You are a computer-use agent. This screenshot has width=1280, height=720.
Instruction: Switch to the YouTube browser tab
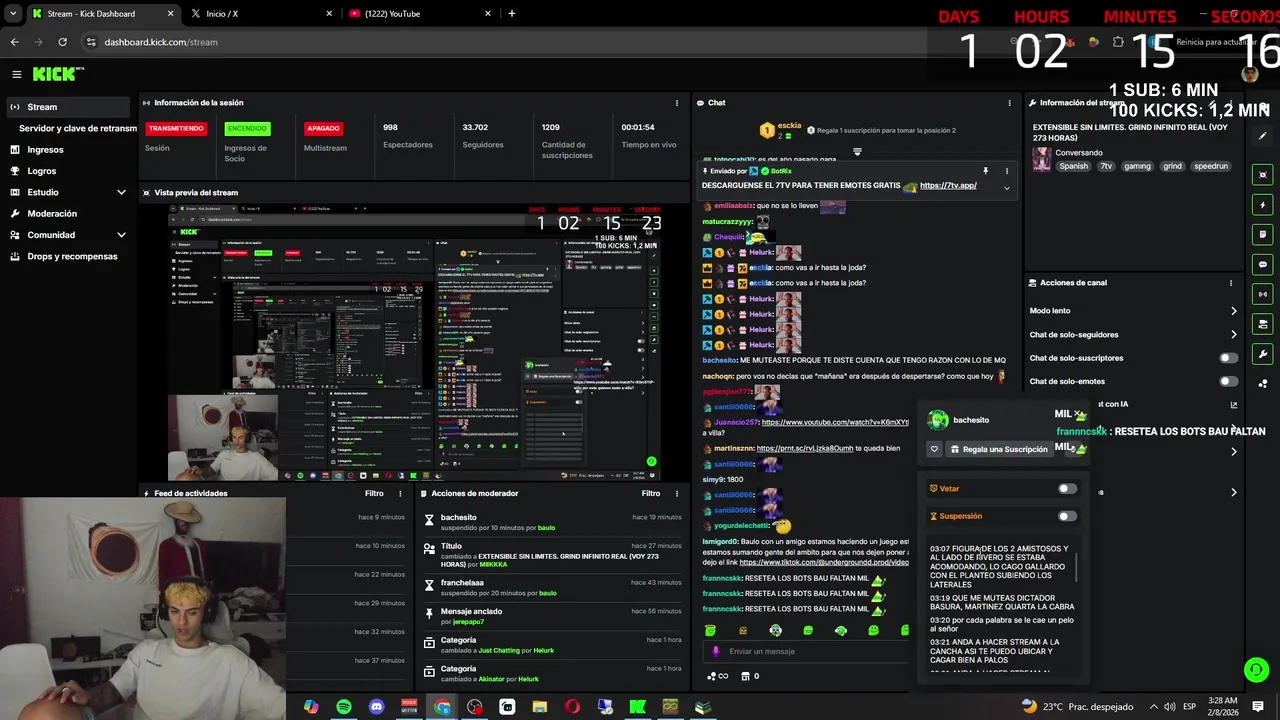pyautogui.click(x=420, y=13)
